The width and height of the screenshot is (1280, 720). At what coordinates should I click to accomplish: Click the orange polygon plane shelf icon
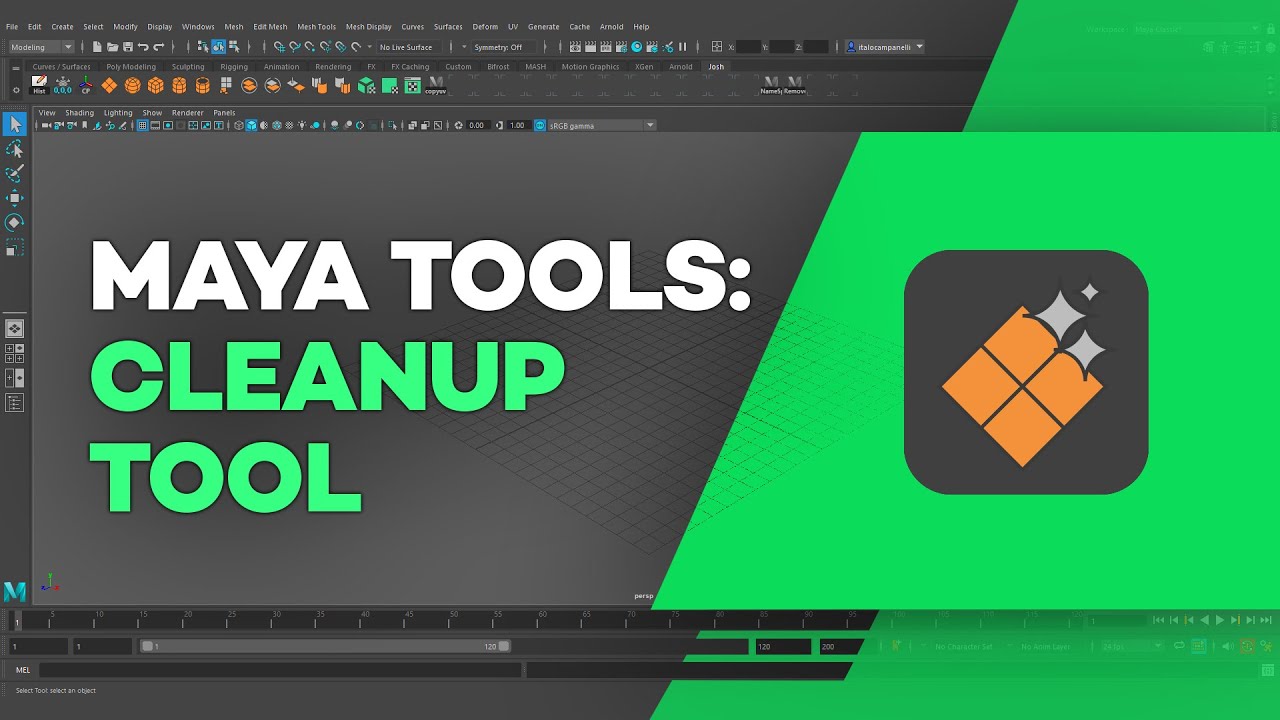coord(109,85)
